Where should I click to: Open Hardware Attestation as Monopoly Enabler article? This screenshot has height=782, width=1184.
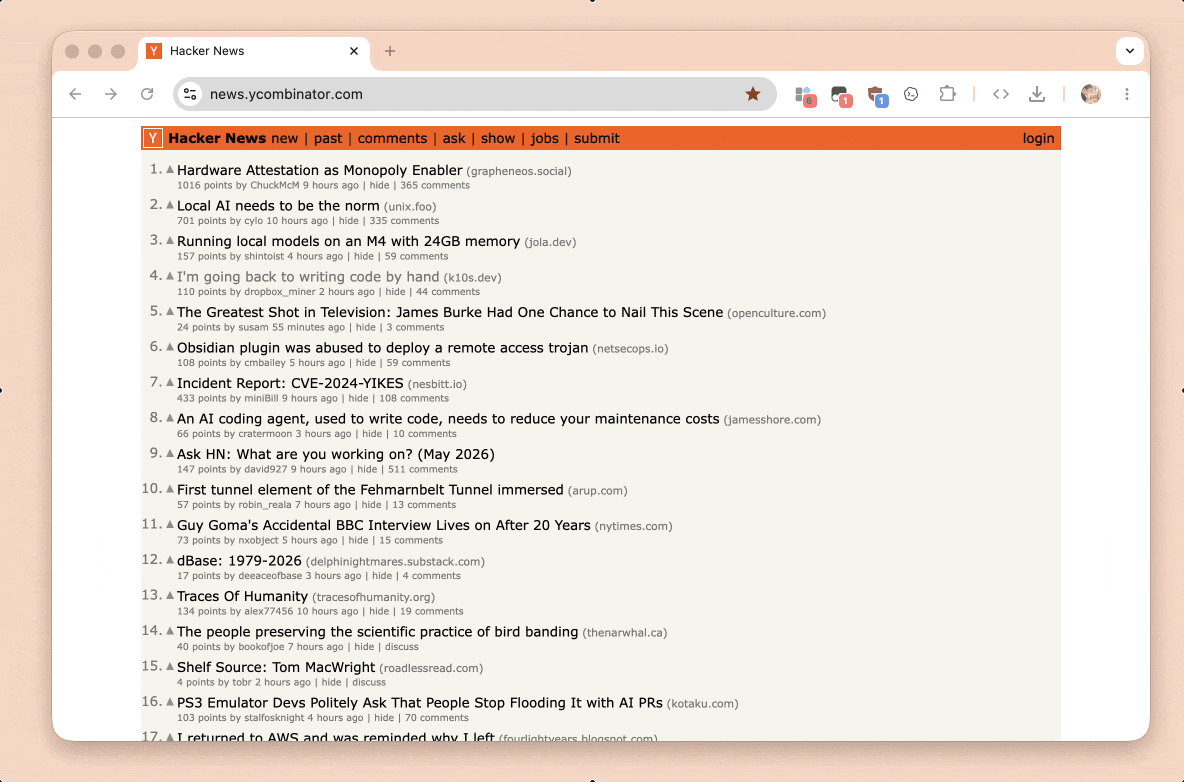pyautogui.click(x=319, y=170)
